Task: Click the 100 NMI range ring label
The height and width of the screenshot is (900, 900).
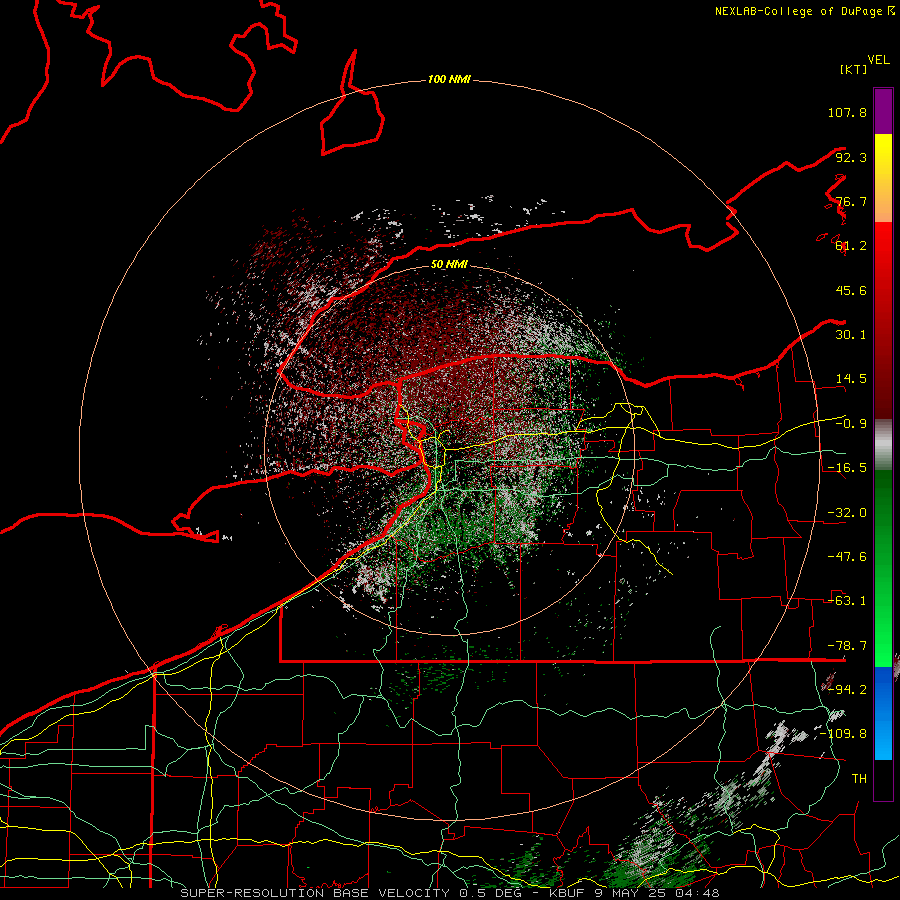Action: (449, 79)
